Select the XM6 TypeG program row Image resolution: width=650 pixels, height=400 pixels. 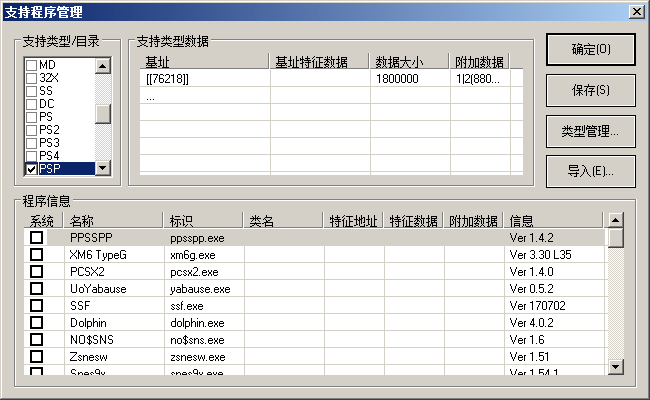coord(100,255)
